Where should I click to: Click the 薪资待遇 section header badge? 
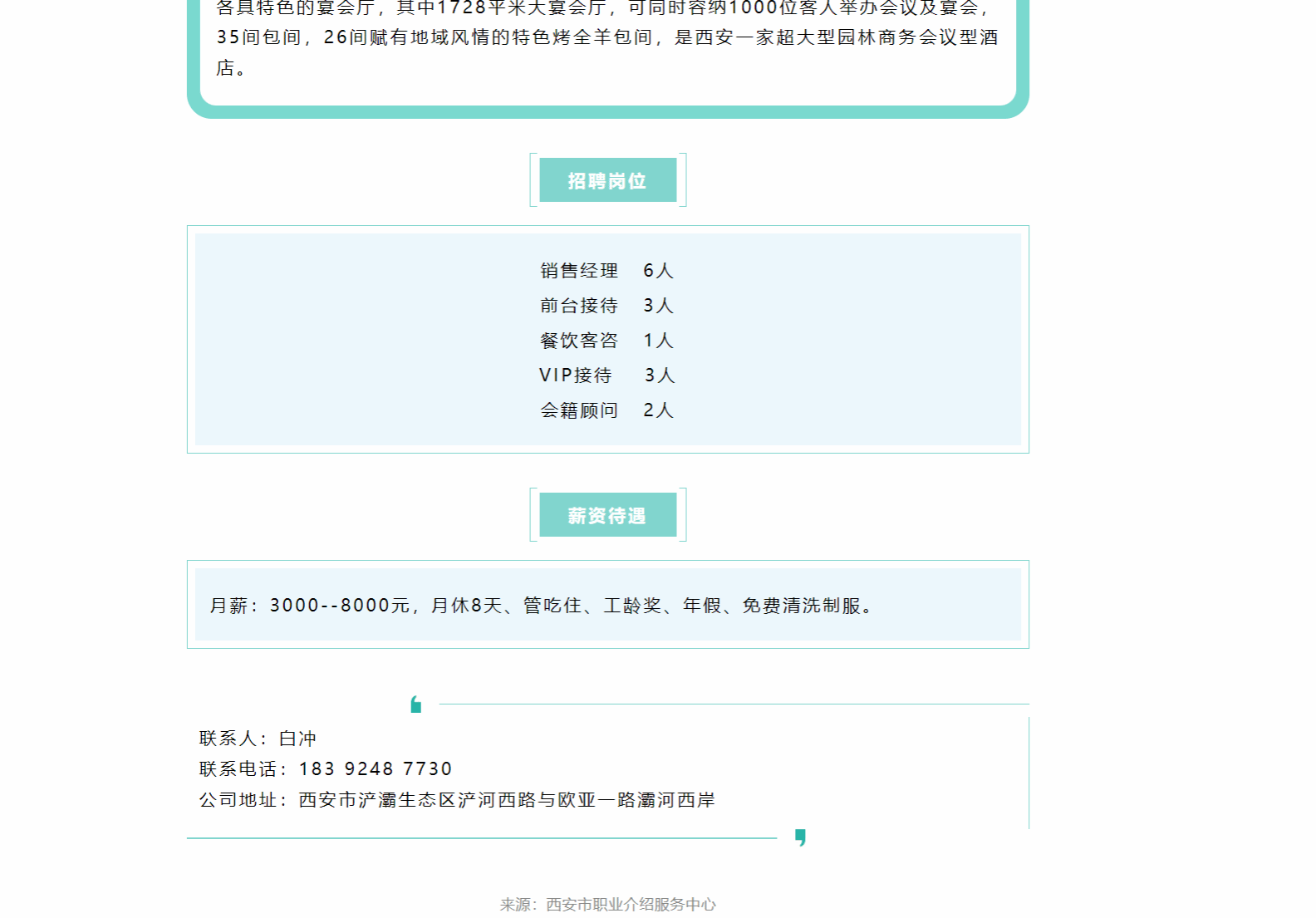pos(607,515)
